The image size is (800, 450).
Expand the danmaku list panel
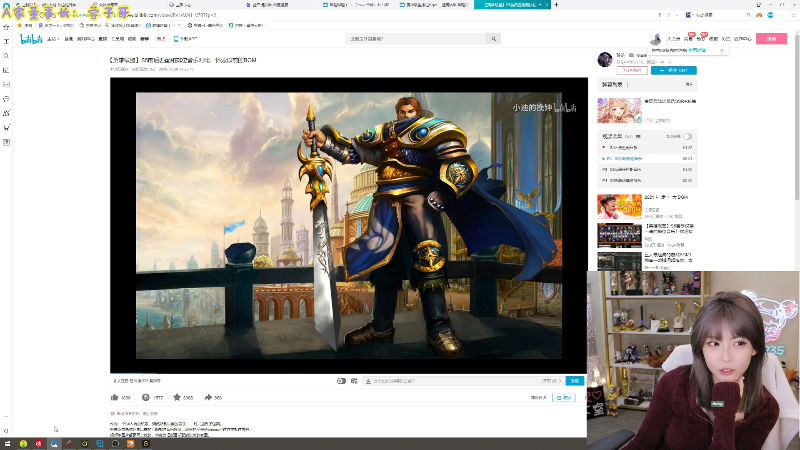click(689, 85)
